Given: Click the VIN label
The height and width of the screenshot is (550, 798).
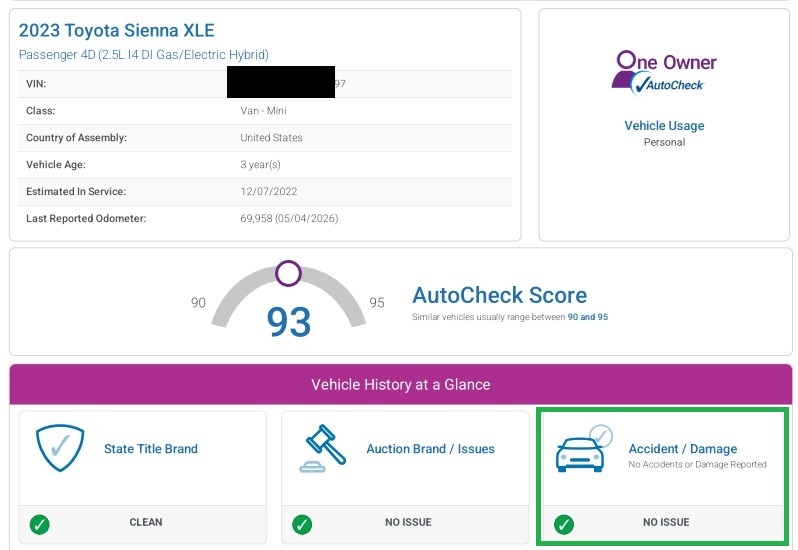Looking at the screenshot, I should click(36, 84).
